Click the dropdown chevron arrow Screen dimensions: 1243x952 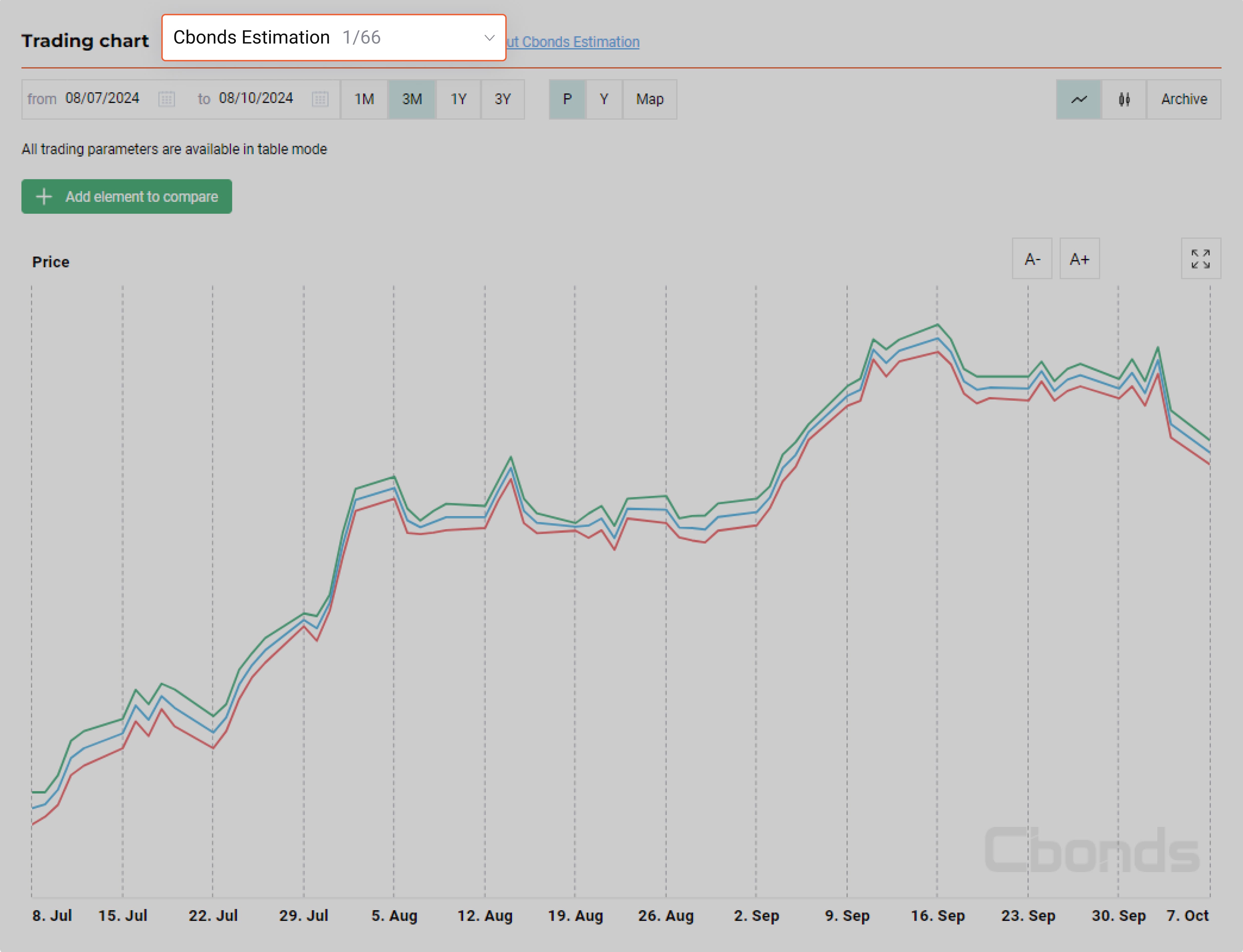tap(489, 37)
